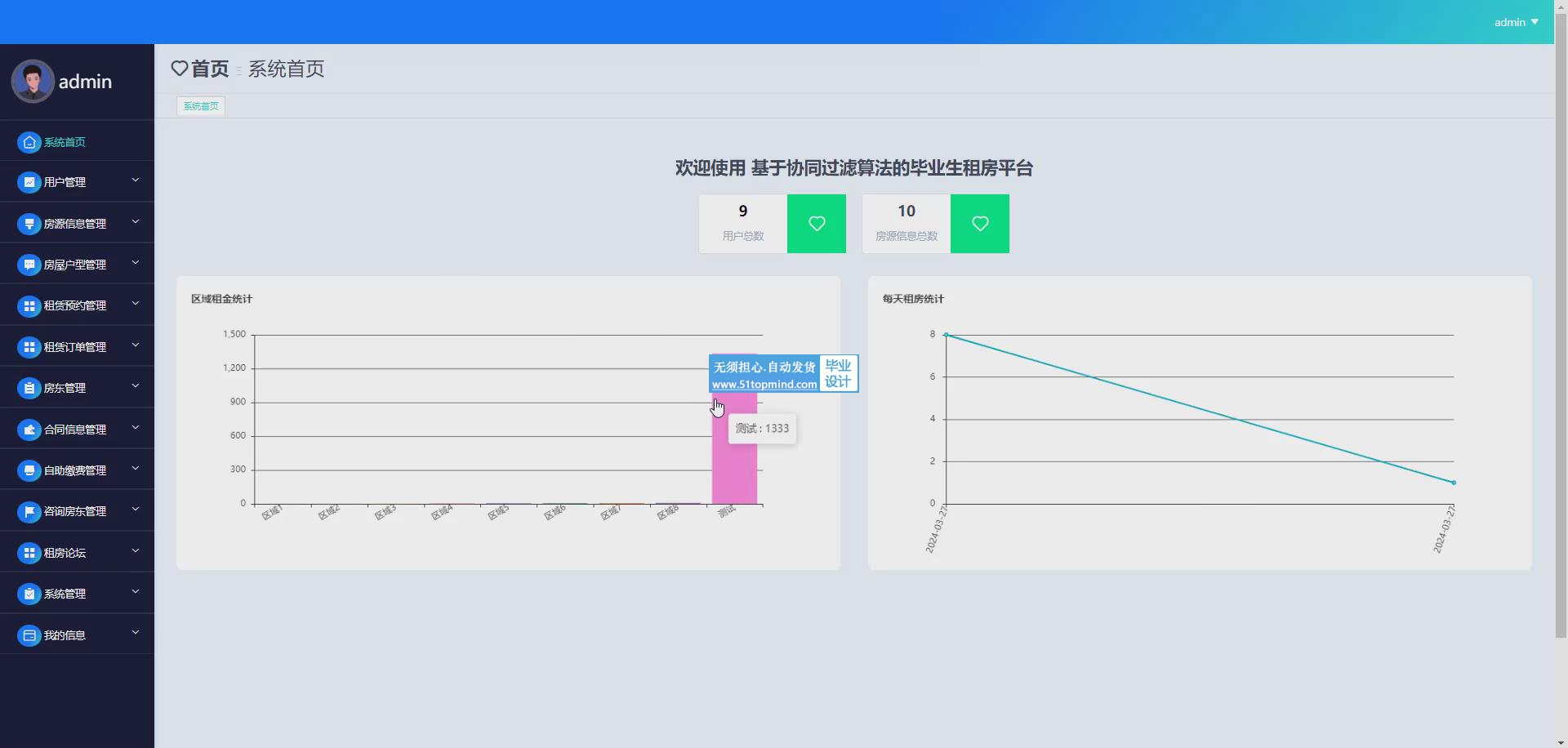Expand the 租赁预约管理 chevron
The width and height of the screenshot is (1568, 748).
click(x=136, y=304)
